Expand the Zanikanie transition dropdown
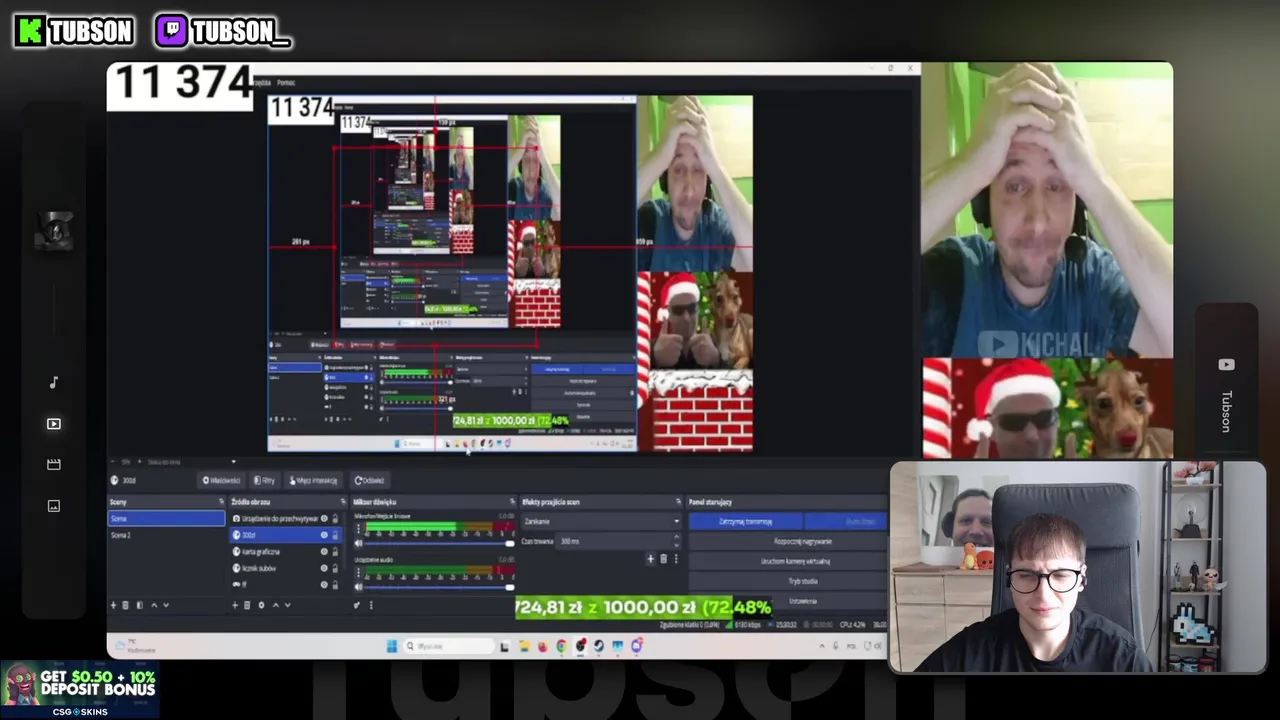 pos(601,521)
